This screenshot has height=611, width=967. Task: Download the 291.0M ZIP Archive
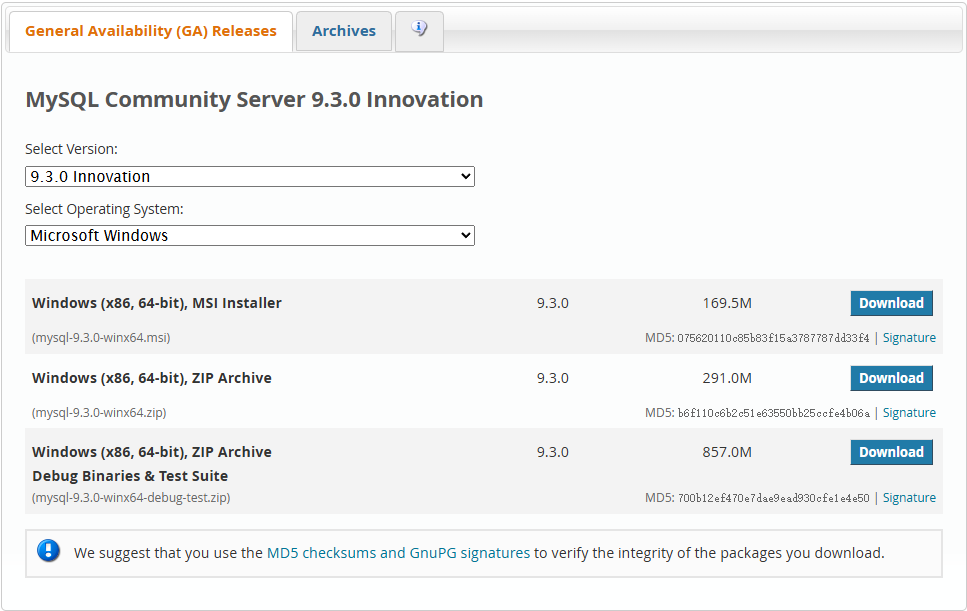(891, 378)
